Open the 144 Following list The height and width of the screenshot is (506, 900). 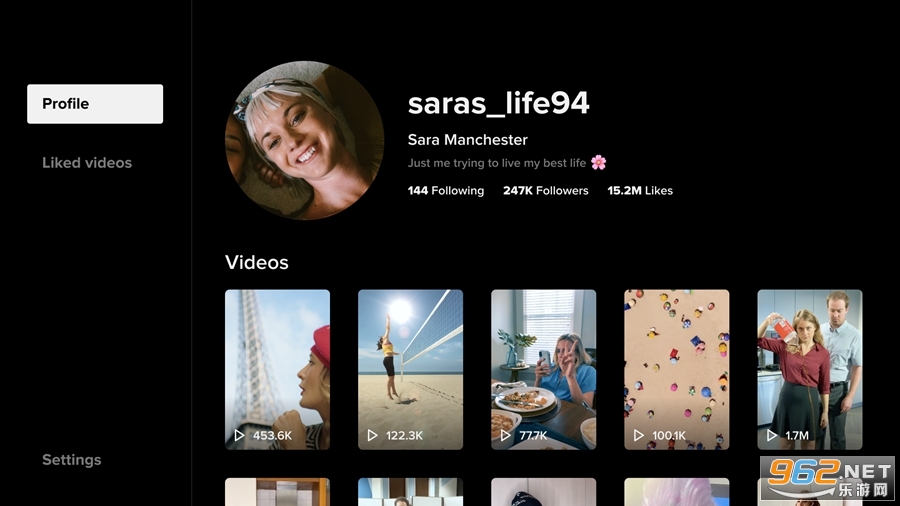tap(445, 190)
